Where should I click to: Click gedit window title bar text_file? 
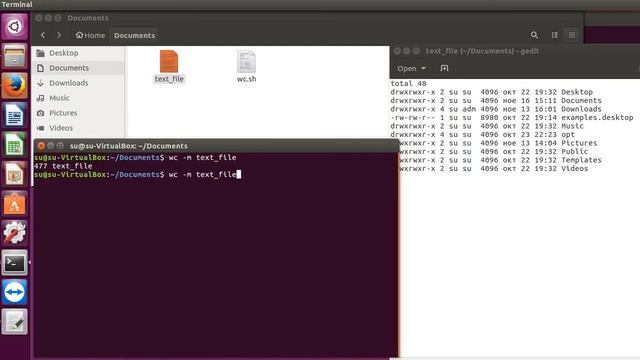(482, 51)
